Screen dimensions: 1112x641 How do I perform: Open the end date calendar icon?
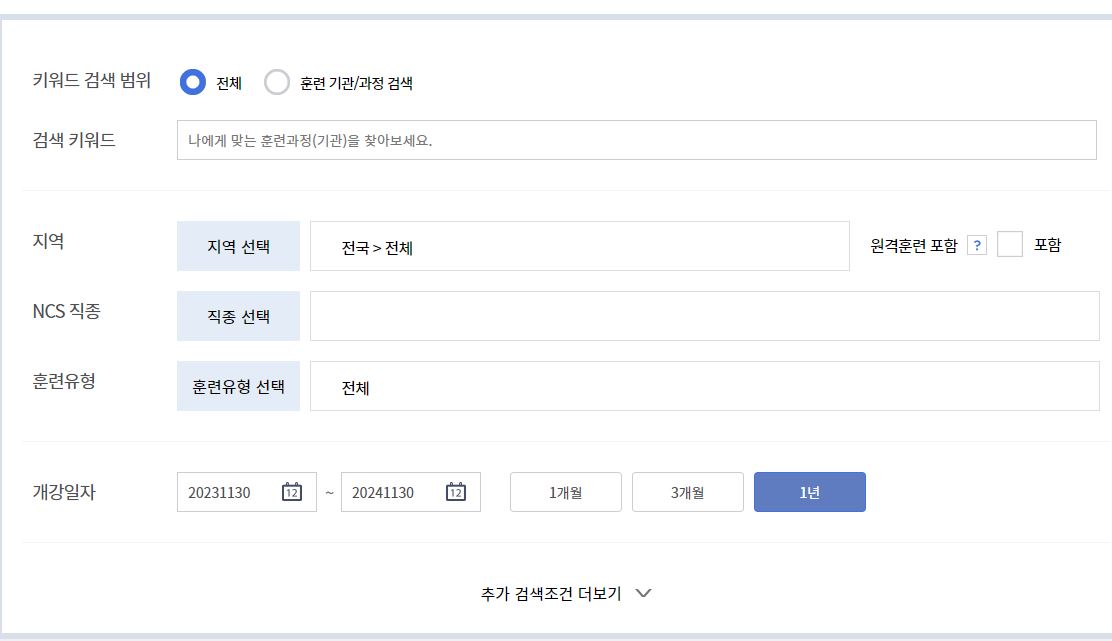pyautogui.click(x=456, y=492)
